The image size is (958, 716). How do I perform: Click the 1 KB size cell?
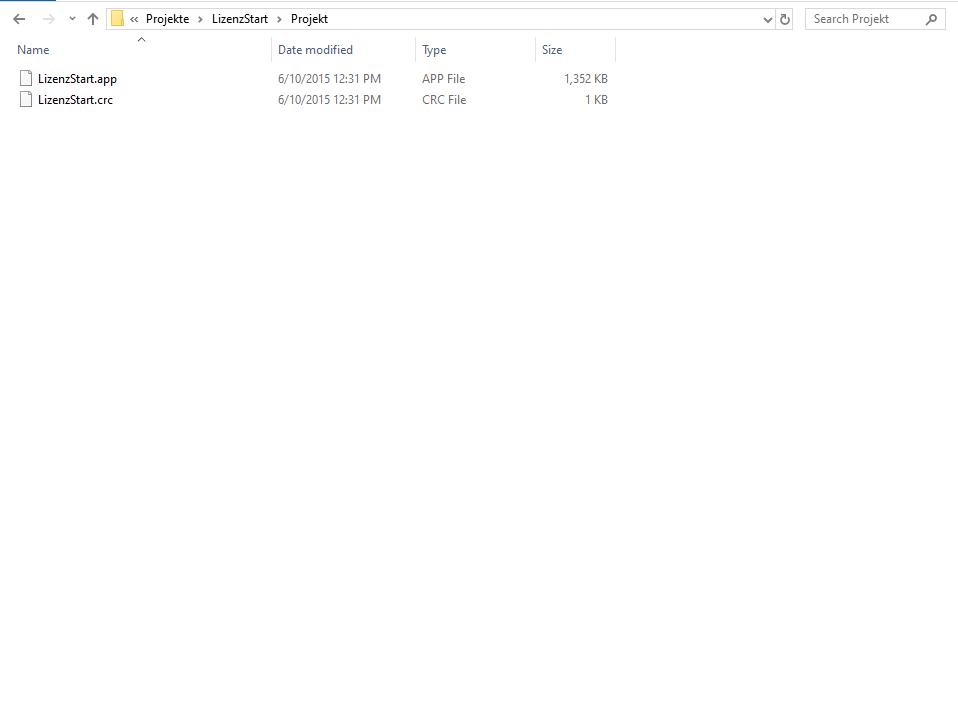point(596,100)
